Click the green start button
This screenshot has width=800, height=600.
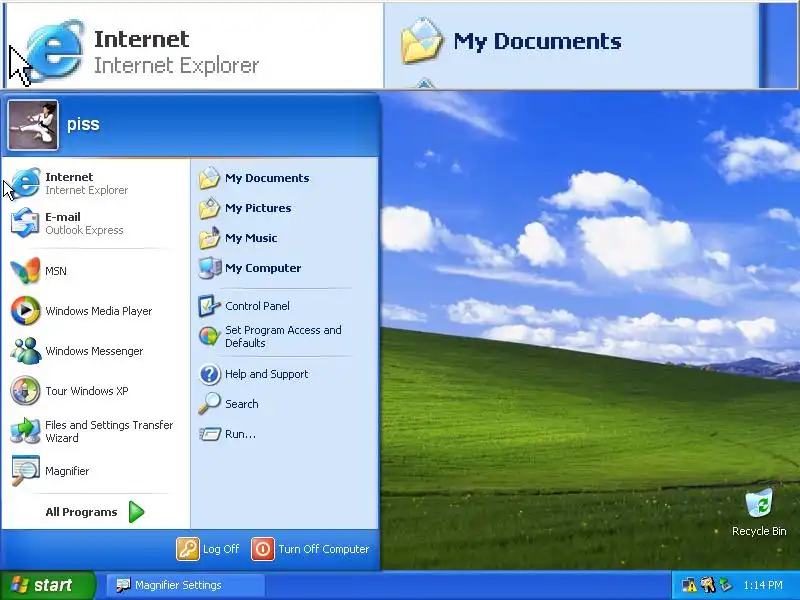pos(48,585)
